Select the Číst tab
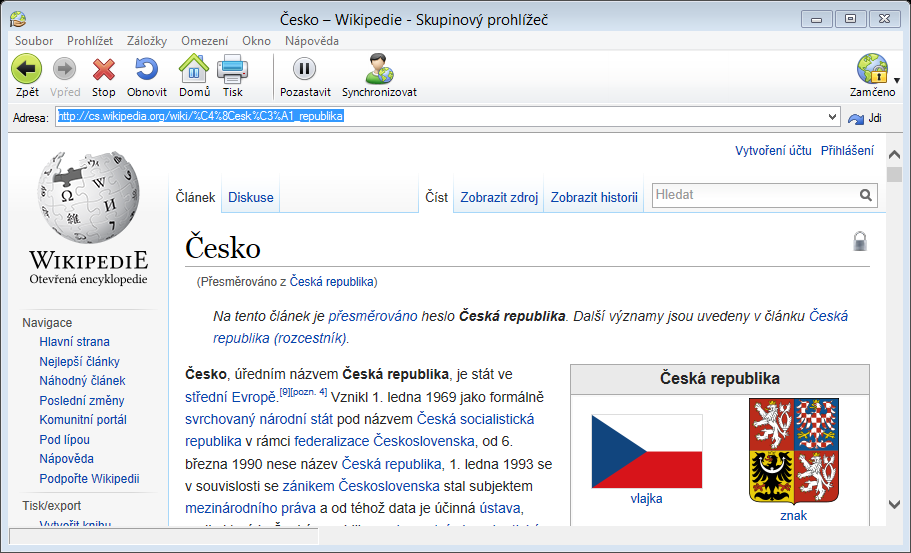Image resolution: width=911 pixels, height=553 pixels. pyautogui.click(x=436, y=198)
